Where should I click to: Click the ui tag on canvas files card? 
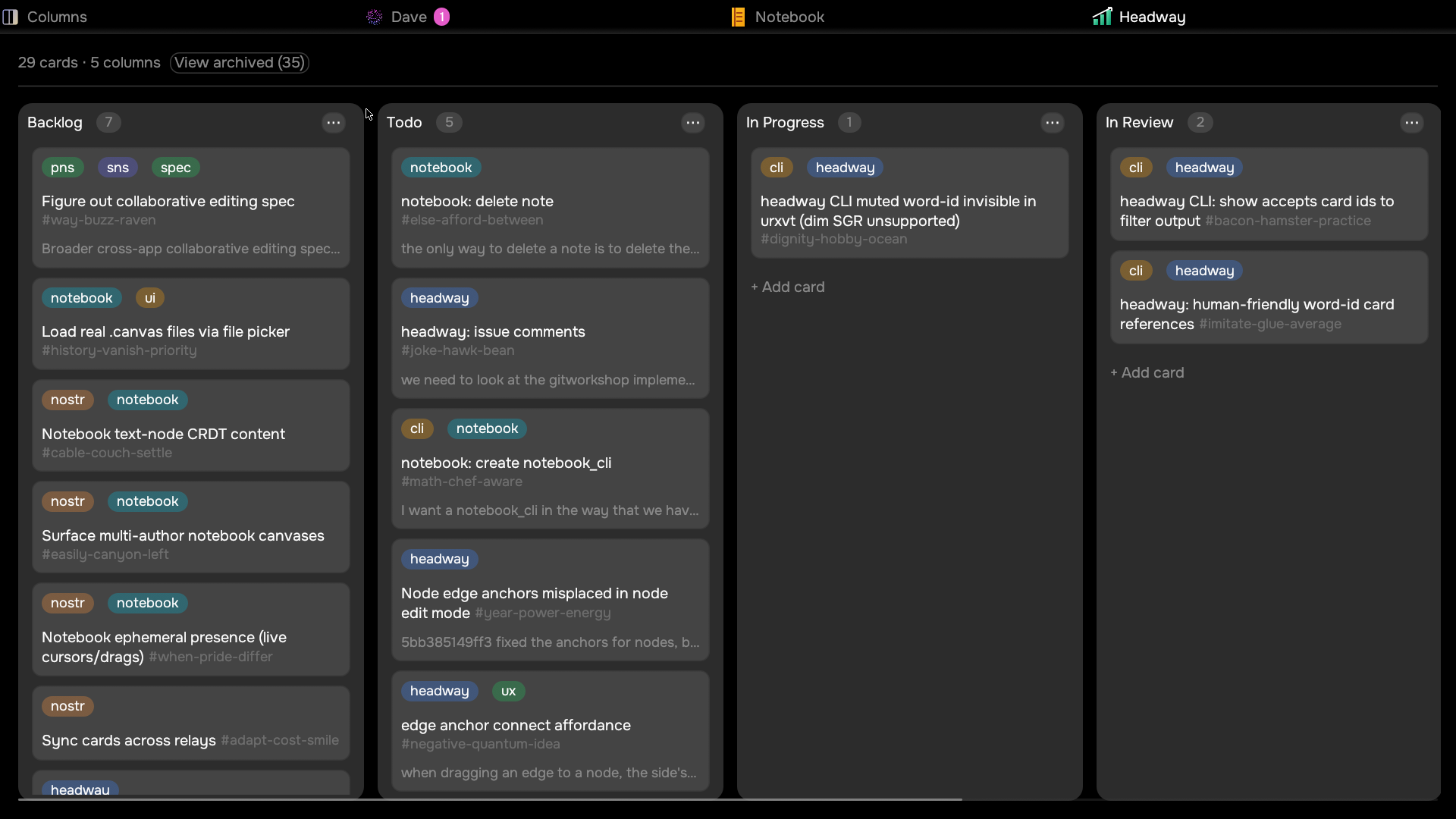(x=150, y=298)
